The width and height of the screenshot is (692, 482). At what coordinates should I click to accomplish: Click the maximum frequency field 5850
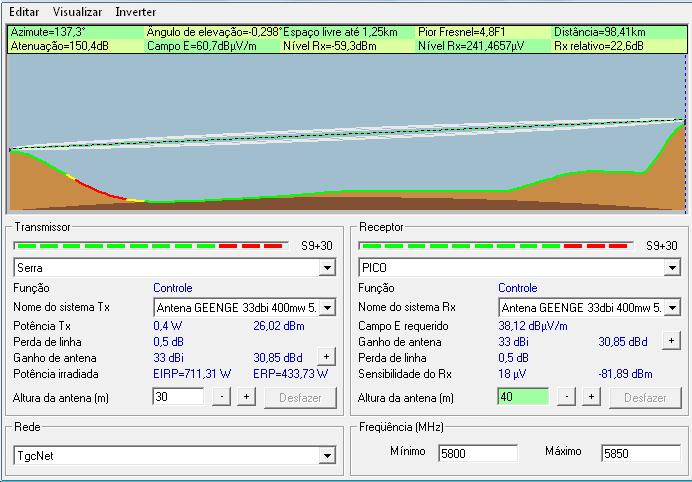tap(641, 453)
